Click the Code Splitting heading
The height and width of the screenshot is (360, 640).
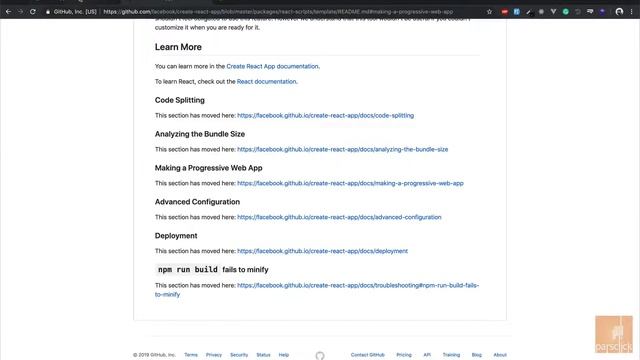(180, 100)
